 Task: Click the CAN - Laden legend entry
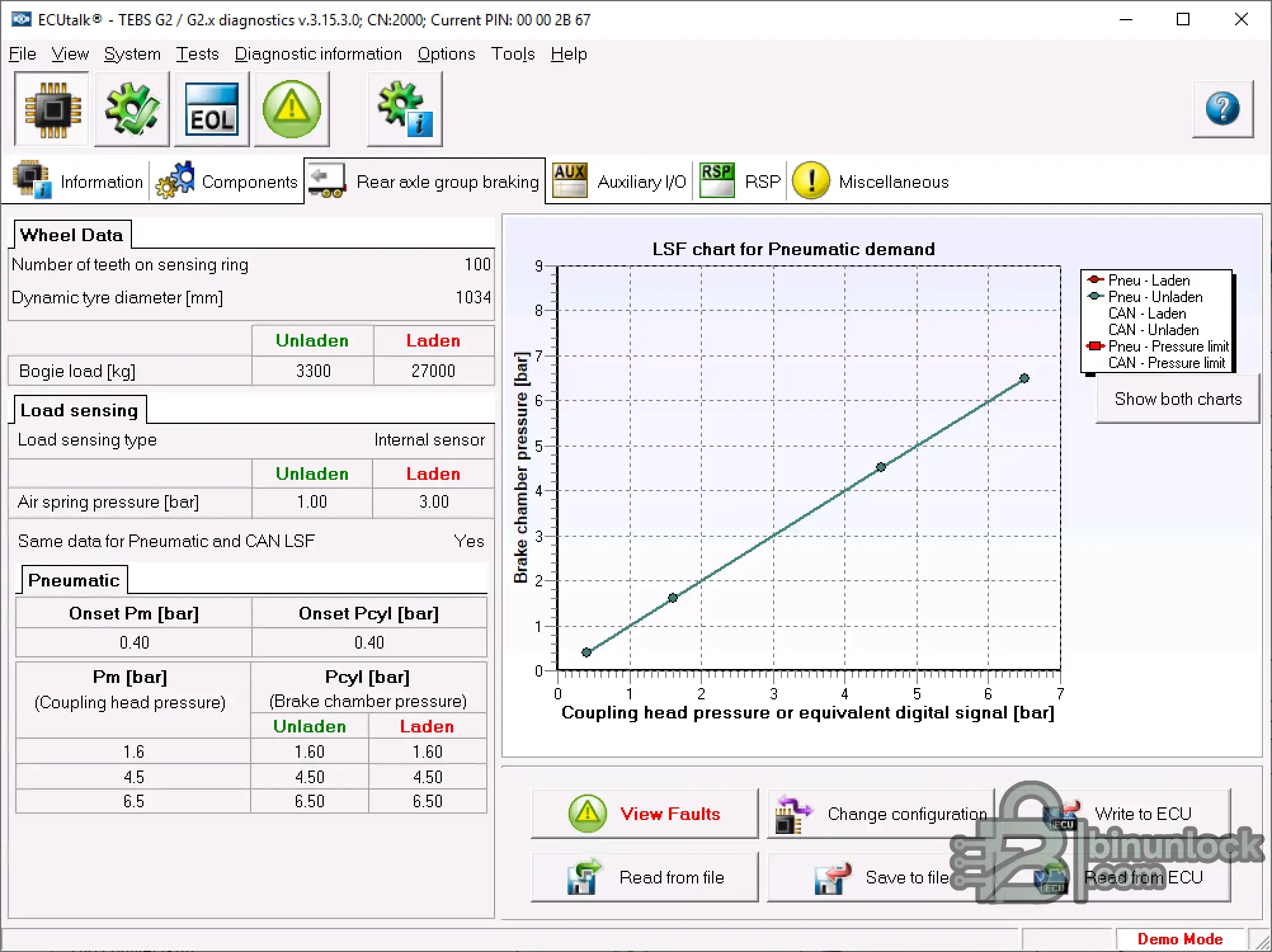coord(1147,314)
